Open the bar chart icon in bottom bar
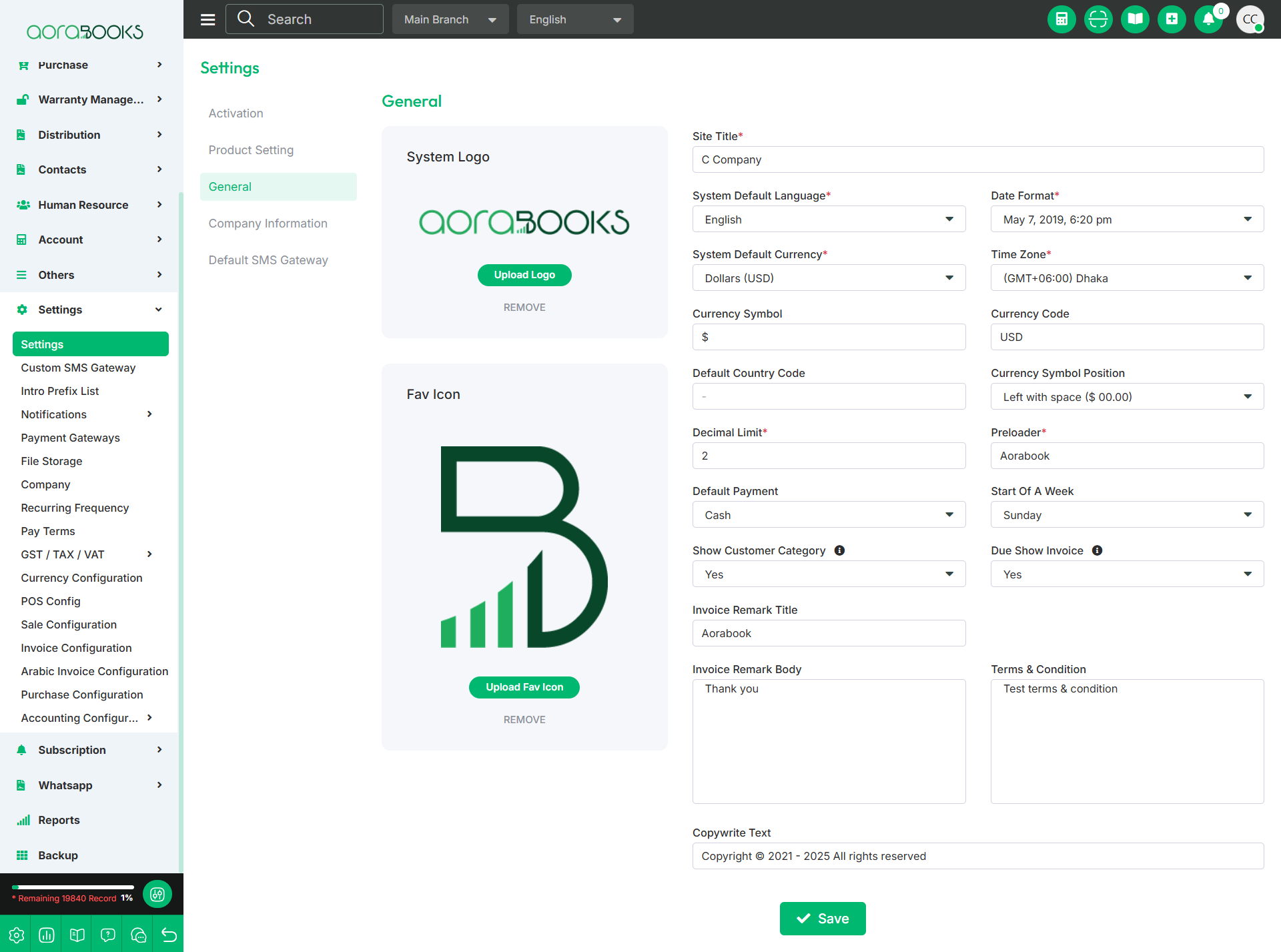 47,935
